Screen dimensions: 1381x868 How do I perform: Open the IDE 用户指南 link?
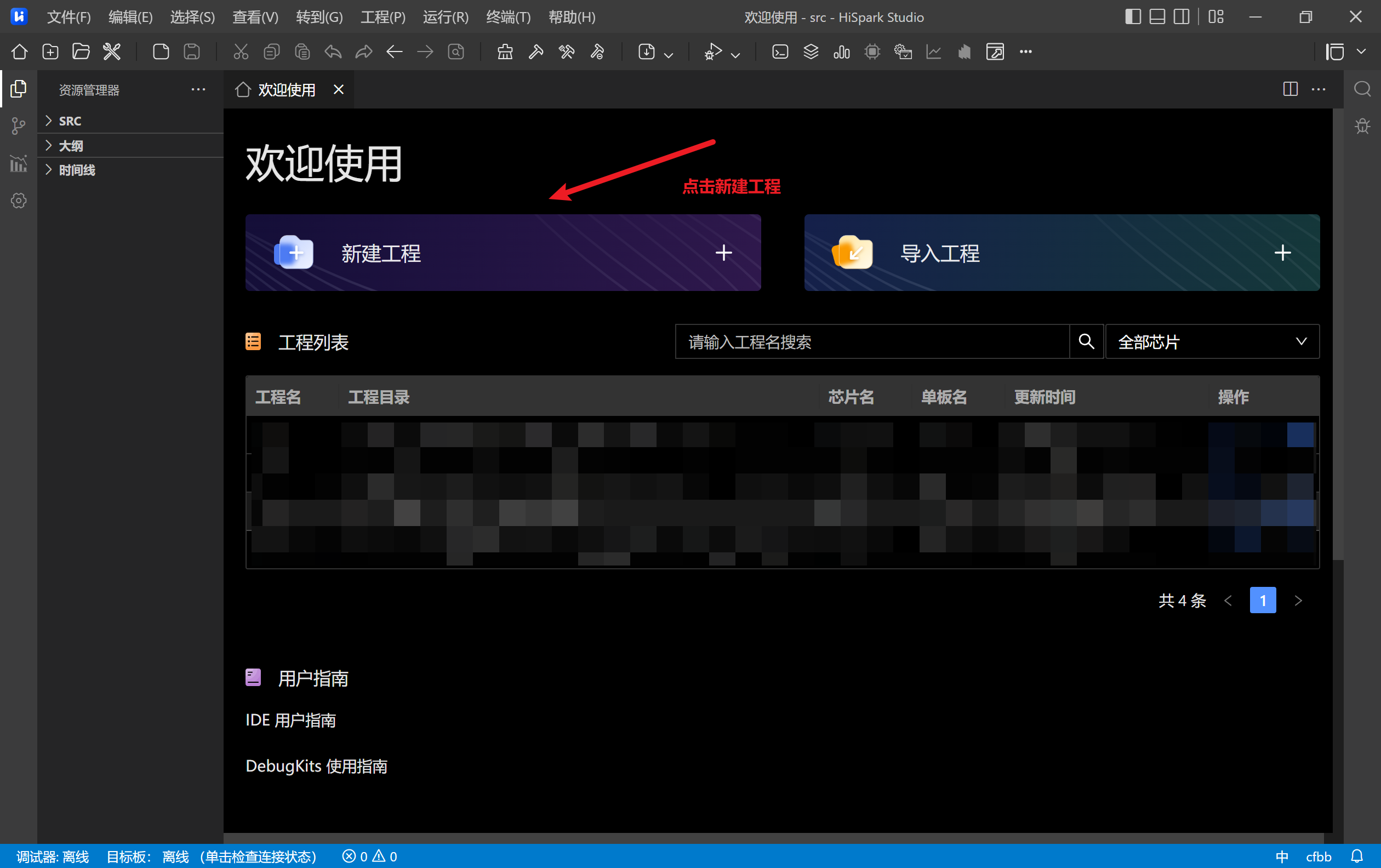point(290,720)
